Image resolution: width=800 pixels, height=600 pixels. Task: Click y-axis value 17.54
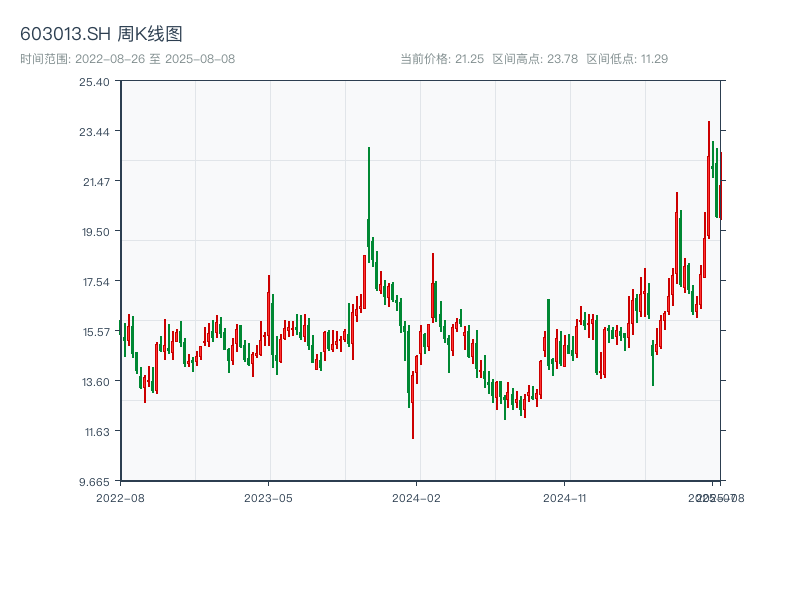[96, 282]
